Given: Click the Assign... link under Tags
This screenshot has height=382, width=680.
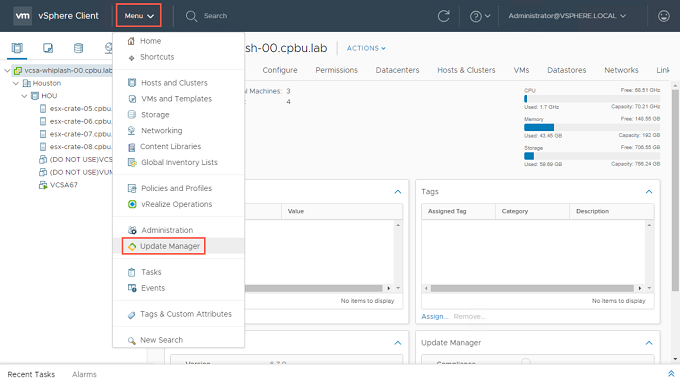Looking at the screenshot, I should point(435,317).
